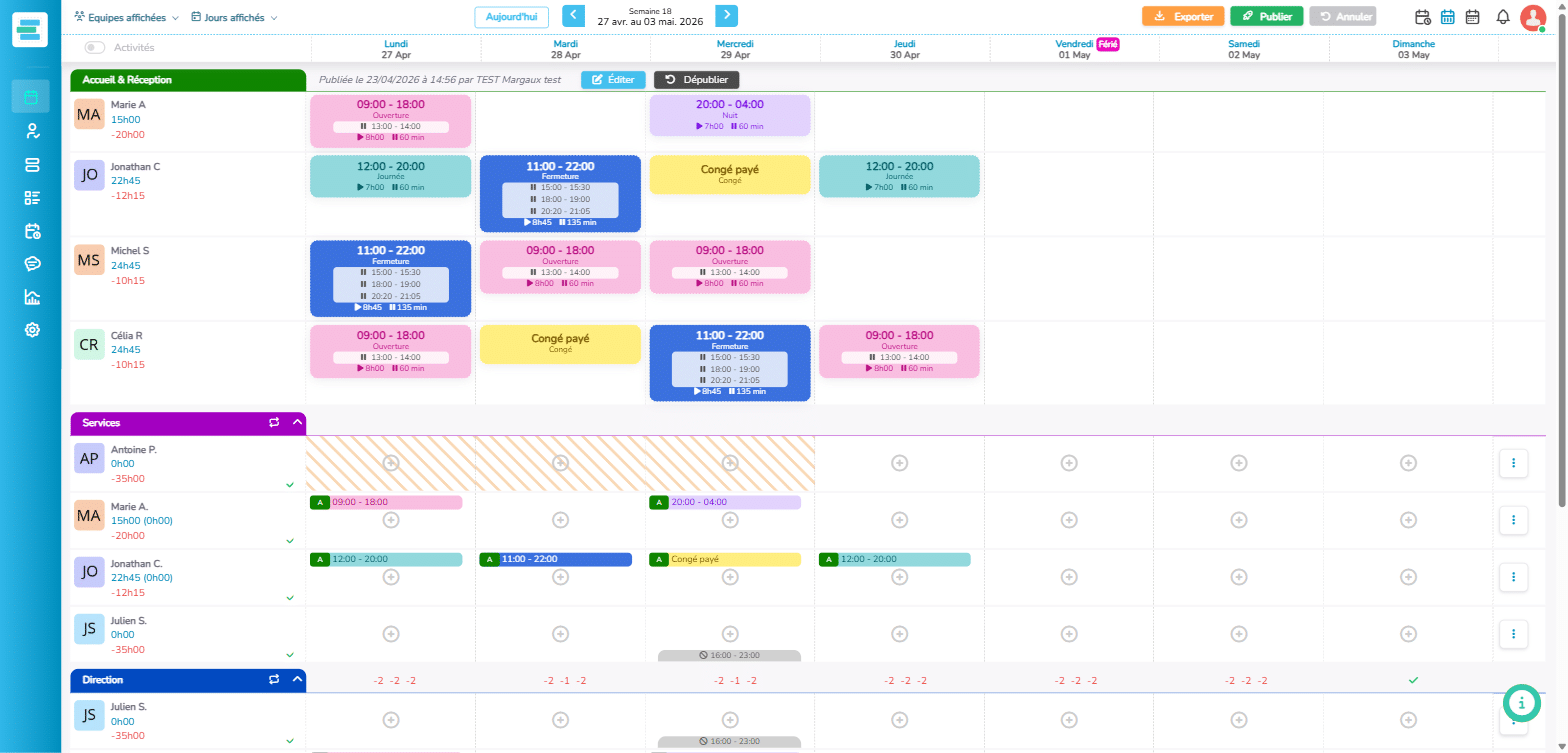Screen dimensions: 1568x753
Task: Open the employee check sidebar icon
Action: click(32, 131)
